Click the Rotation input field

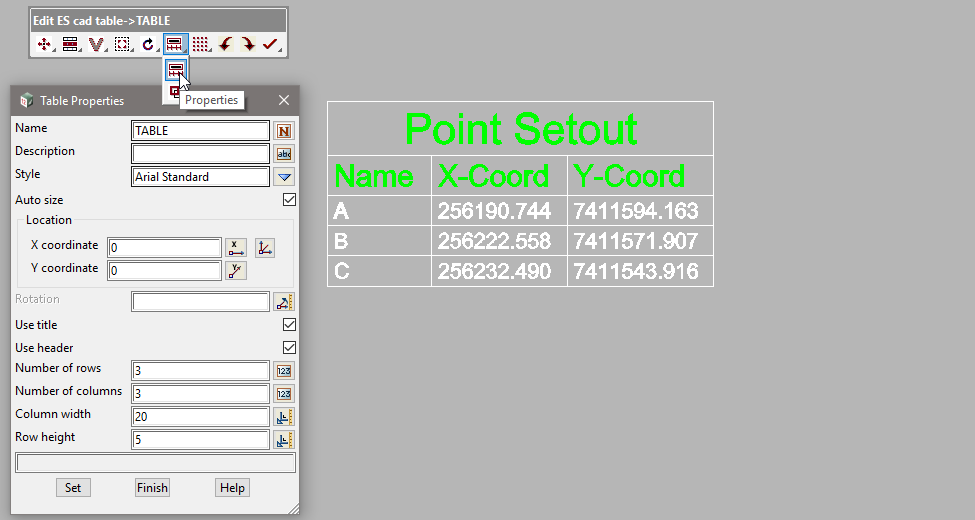[x=200, y=302]
